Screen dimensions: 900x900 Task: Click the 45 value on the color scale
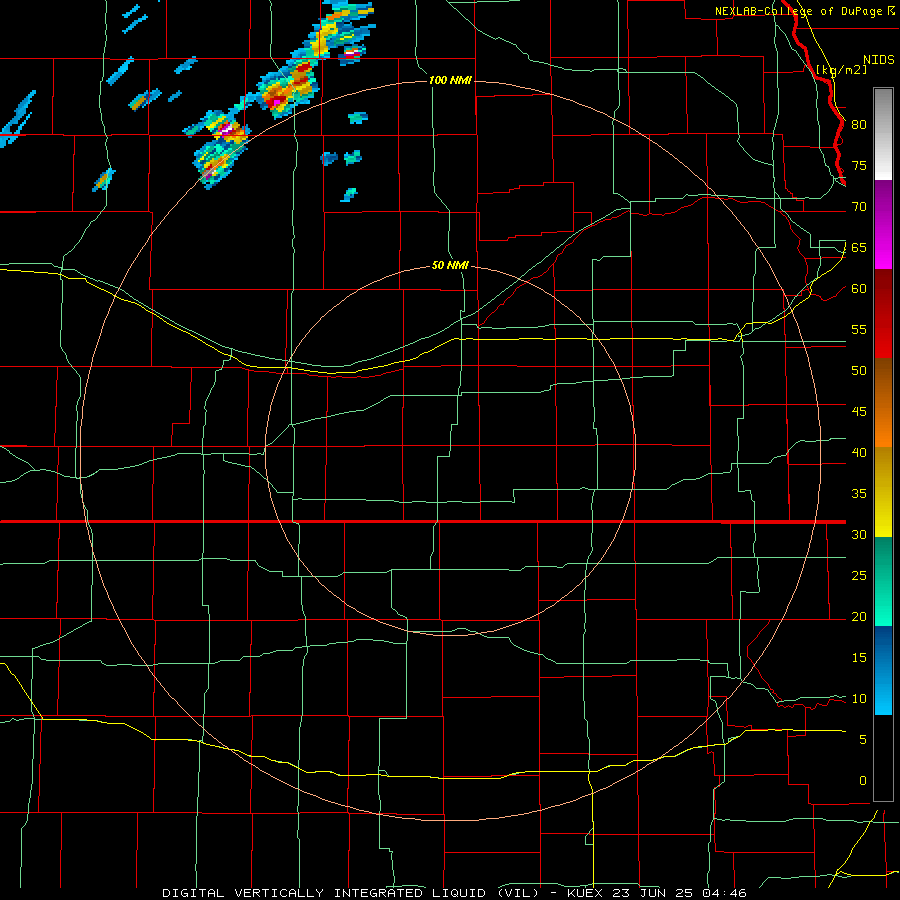pos(859,412)
